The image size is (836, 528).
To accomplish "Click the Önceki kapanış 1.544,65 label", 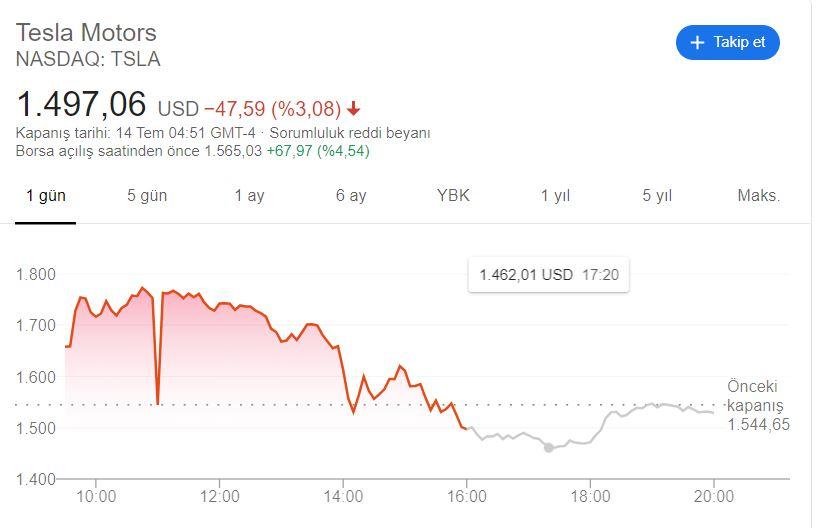I will point(757,405).
